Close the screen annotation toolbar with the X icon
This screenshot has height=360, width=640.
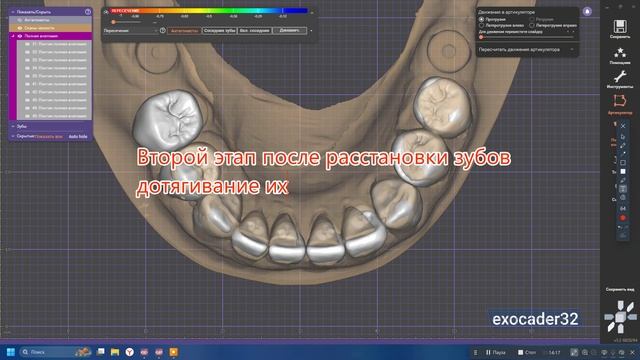tap(623, 126)
